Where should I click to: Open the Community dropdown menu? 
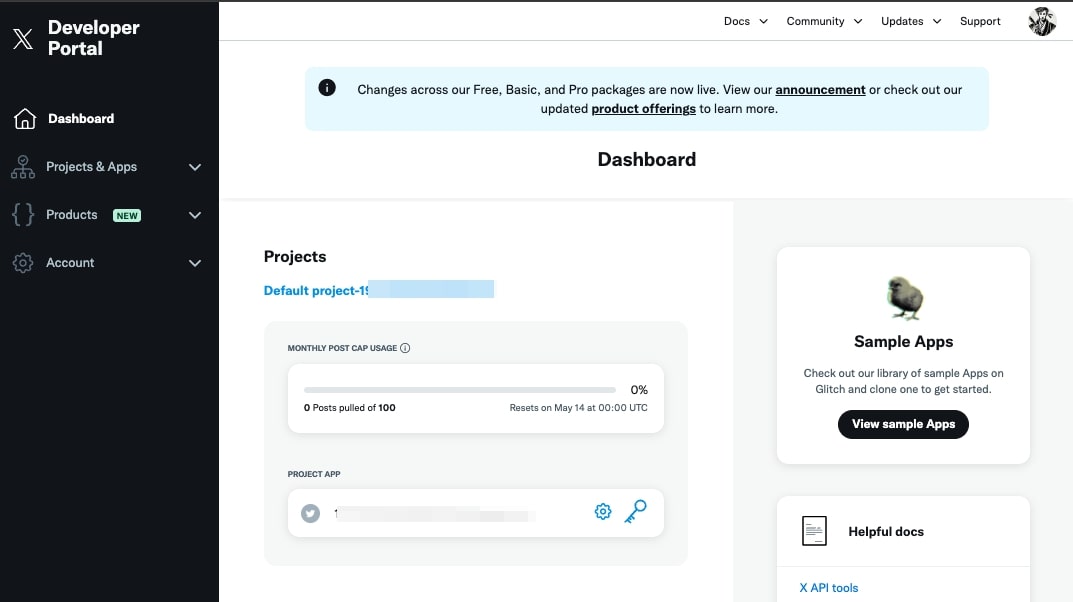click(x=824, y=21)
